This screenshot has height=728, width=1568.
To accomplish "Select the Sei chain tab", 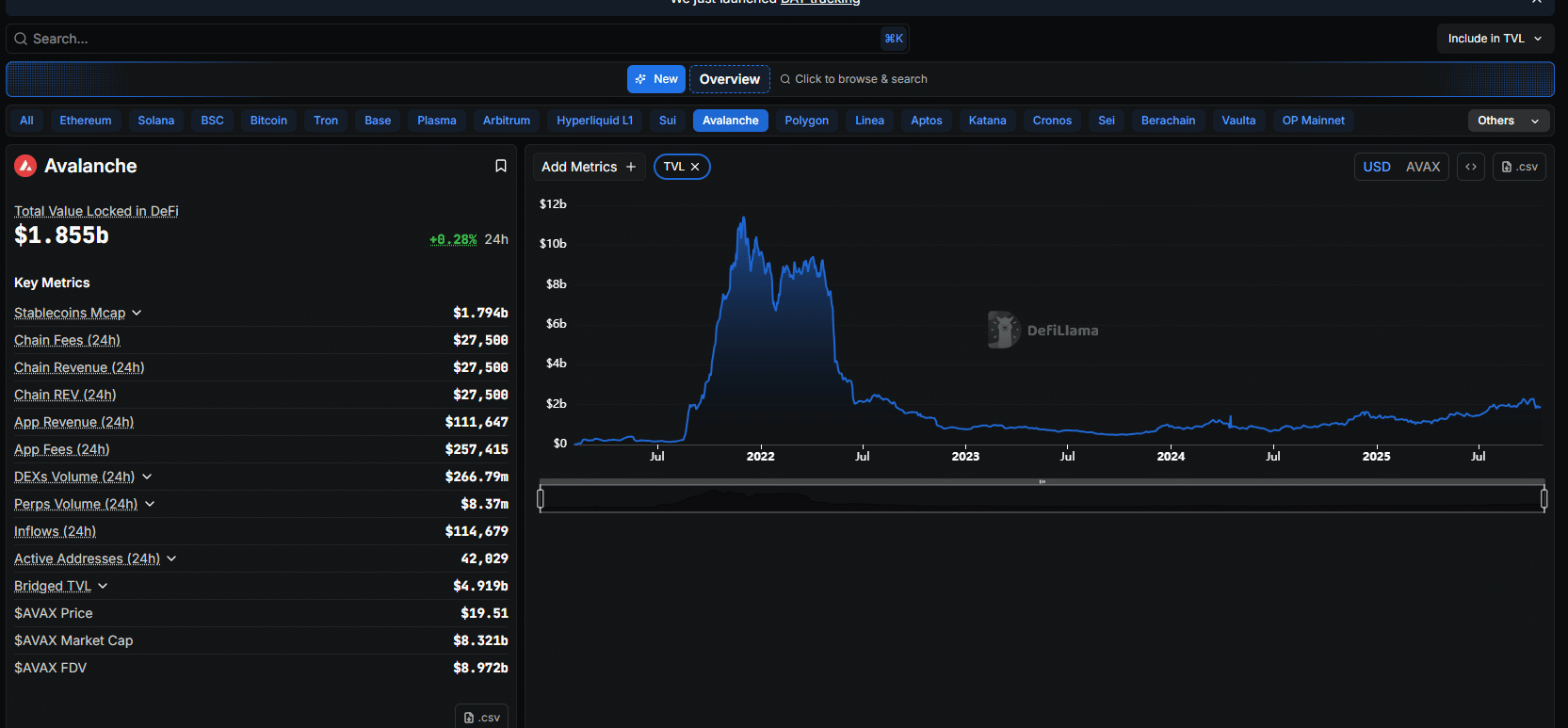I will tap(1107, 121).
